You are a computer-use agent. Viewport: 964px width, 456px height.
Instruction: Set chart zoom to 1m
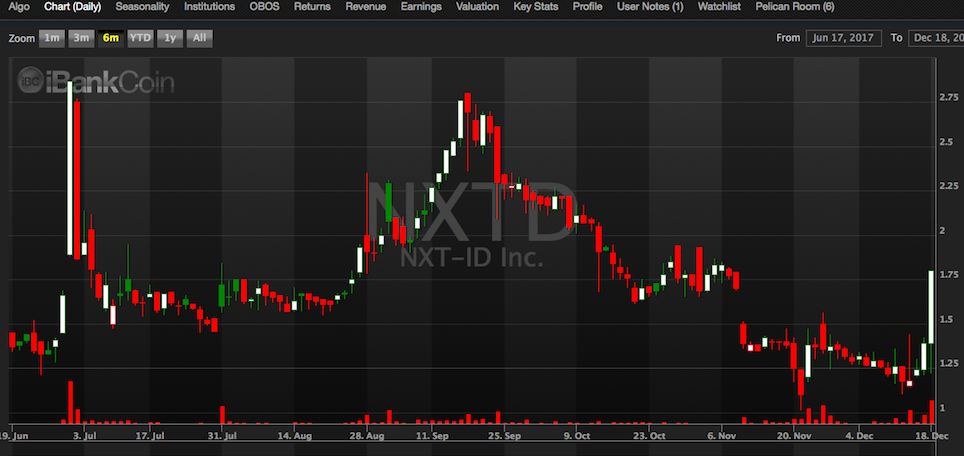click(x=52, y=38)
